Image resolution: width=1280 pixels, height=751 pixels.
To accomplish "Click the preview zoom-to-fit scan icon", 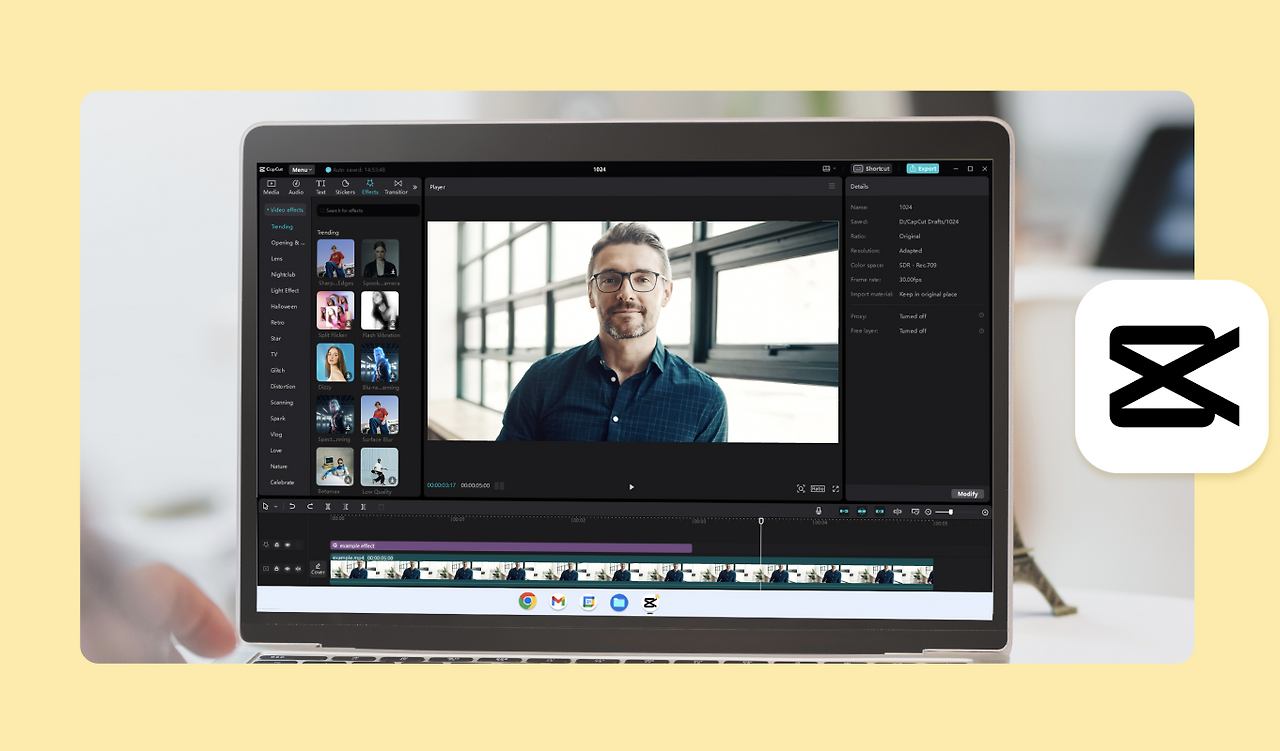I will point(801,488).
